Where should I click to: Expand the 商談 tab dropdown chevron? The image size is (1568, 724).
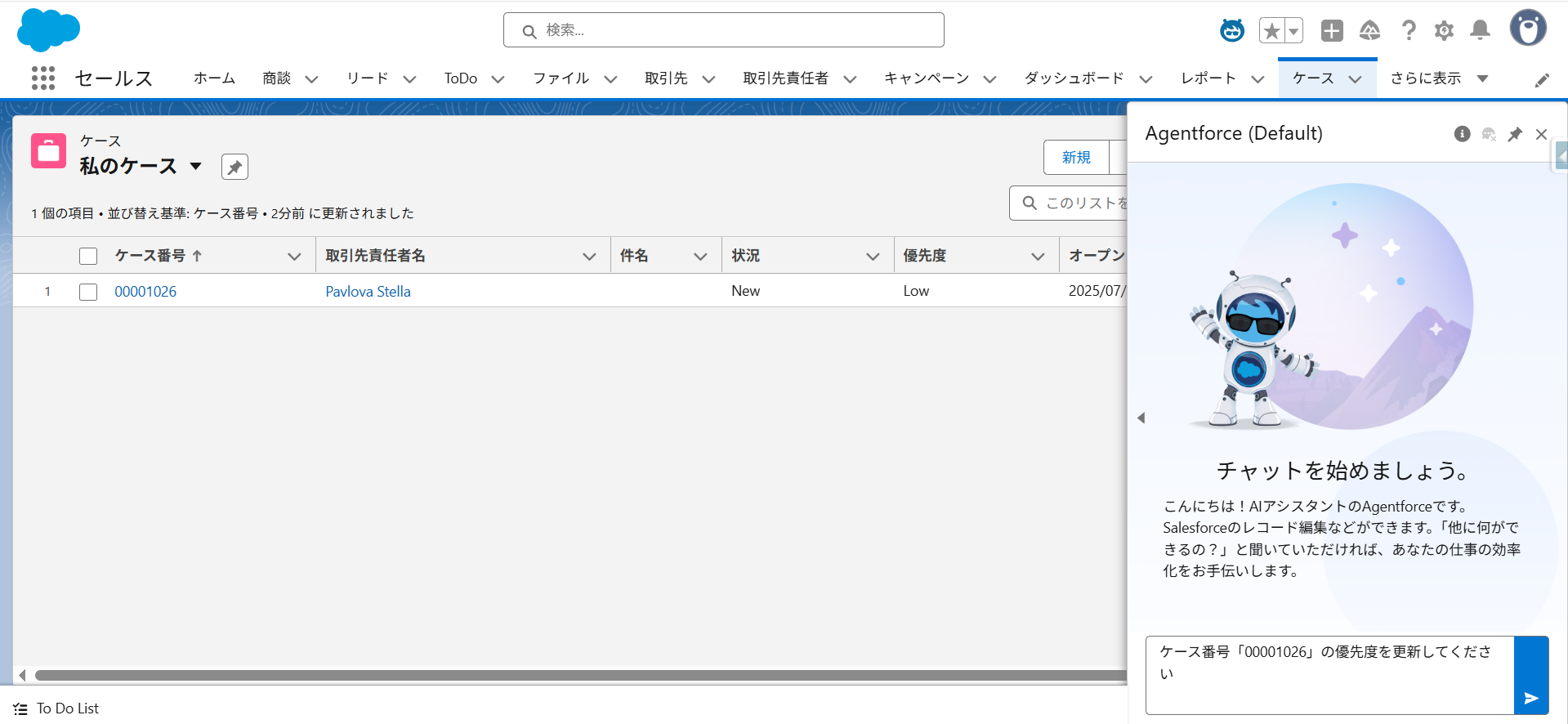[311, 79]
